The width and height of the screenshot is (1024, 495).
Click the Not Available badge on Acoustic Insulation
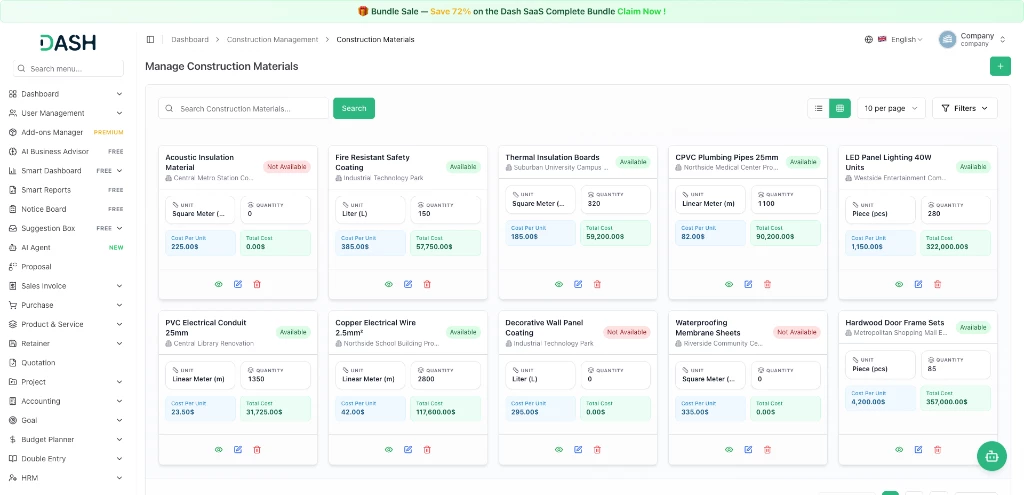287,167
